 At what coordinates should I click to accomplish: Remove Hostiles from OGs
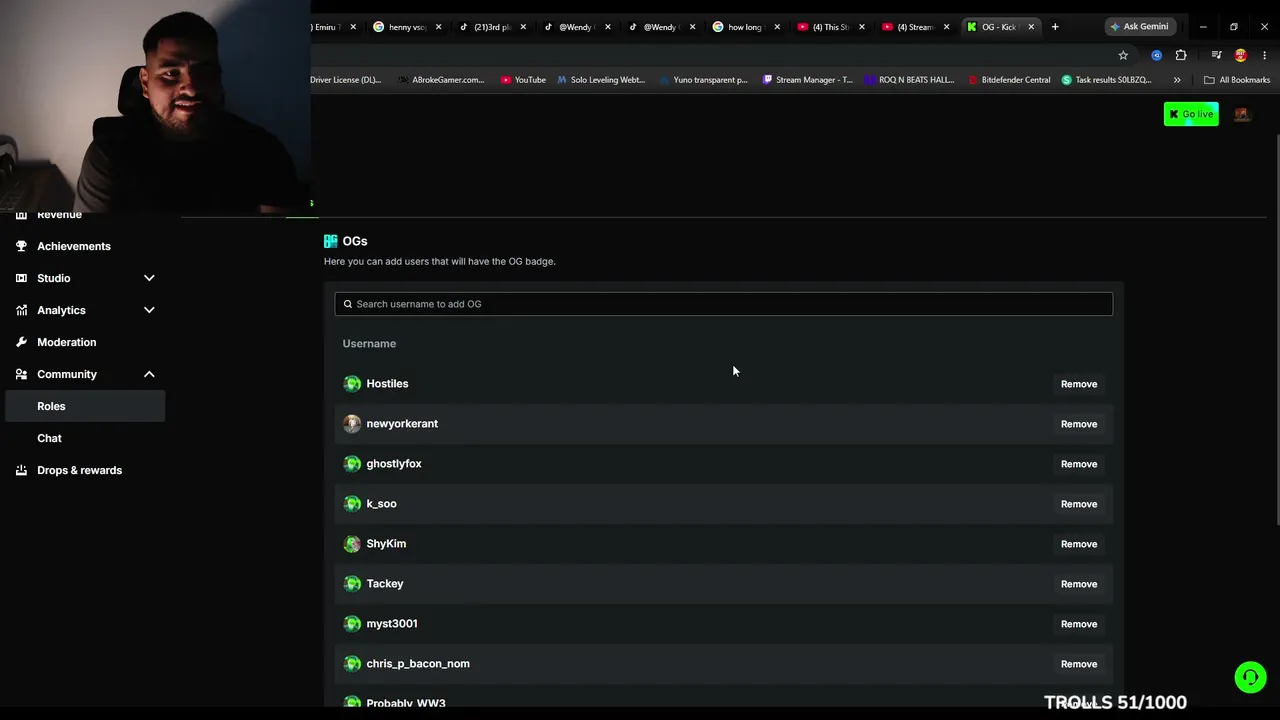pyautogui.click(x=1079, y=384)
